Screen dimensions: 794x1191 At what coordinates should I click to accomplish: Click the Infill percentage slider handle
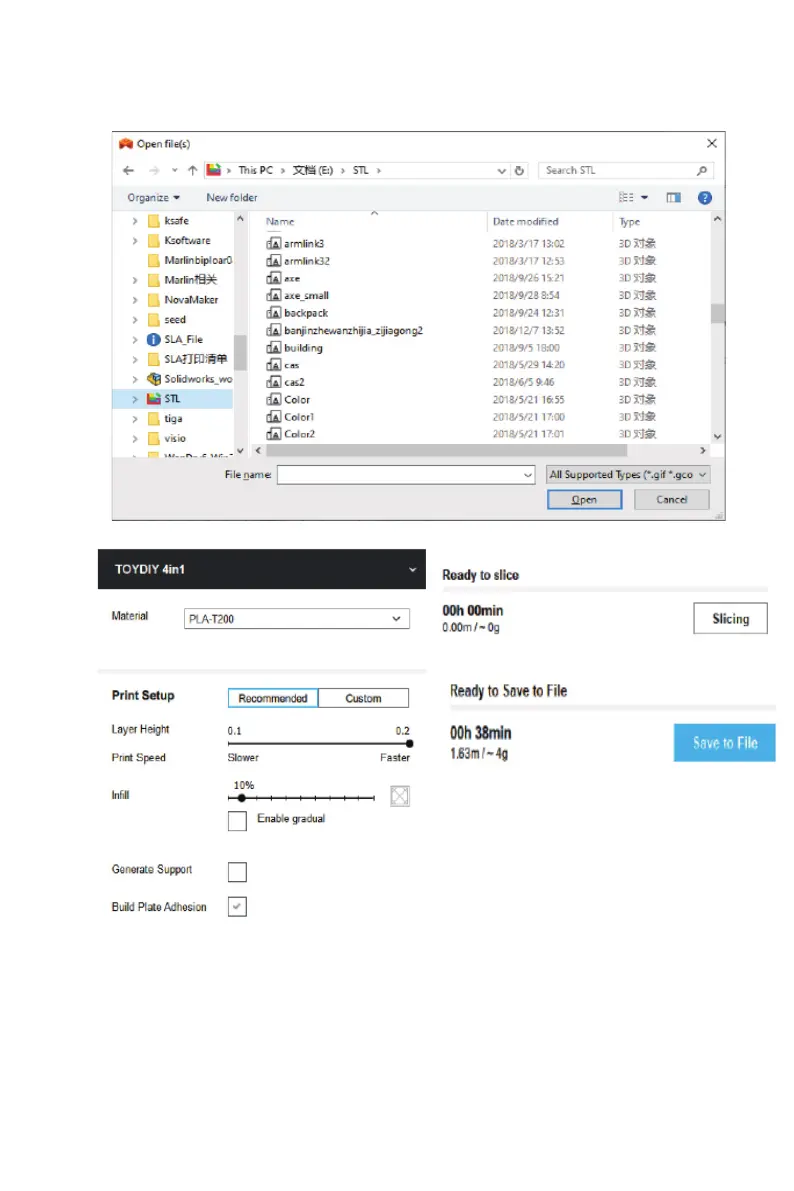pyautogui.click(x=242, y=798)
